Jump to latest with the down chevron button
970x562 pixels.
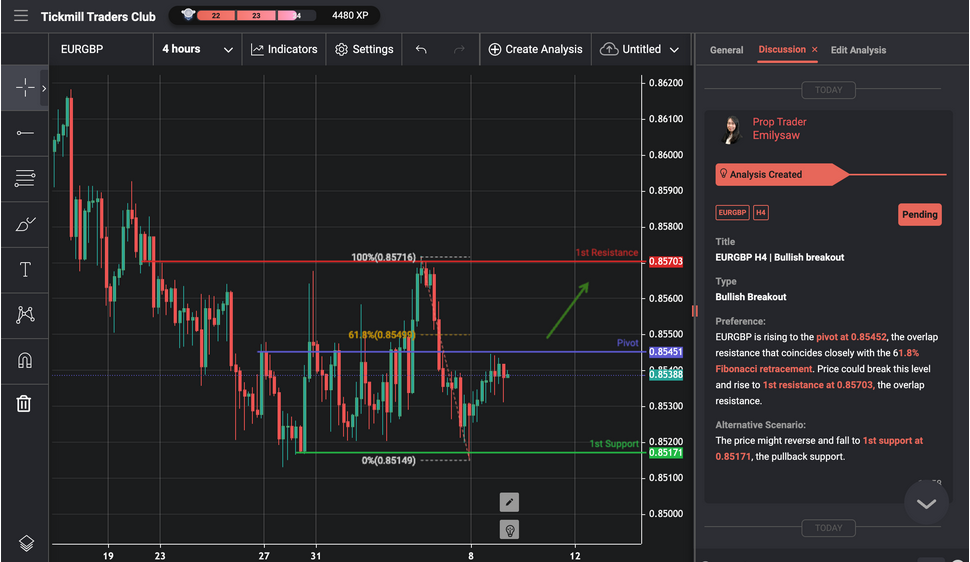tap(926, 503)
